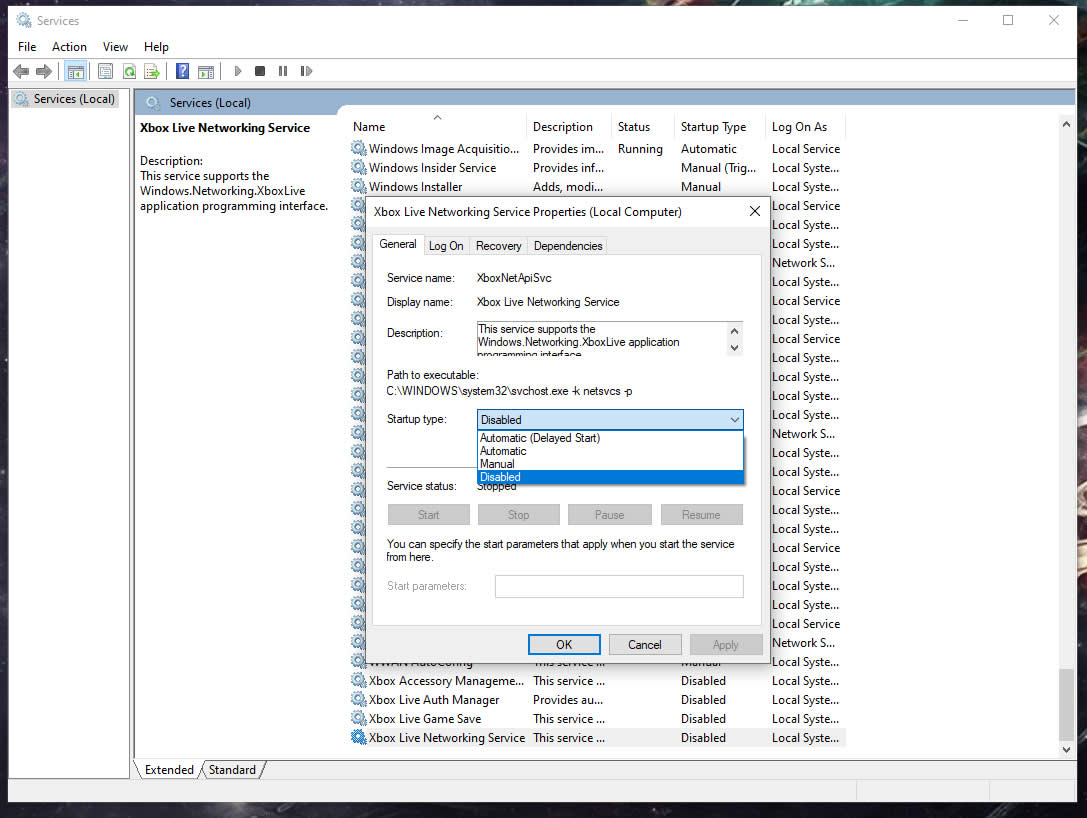Switch to the Dependencies tab
The height and width of the screenshot is (818, 1087).
(x=568, y=245)
